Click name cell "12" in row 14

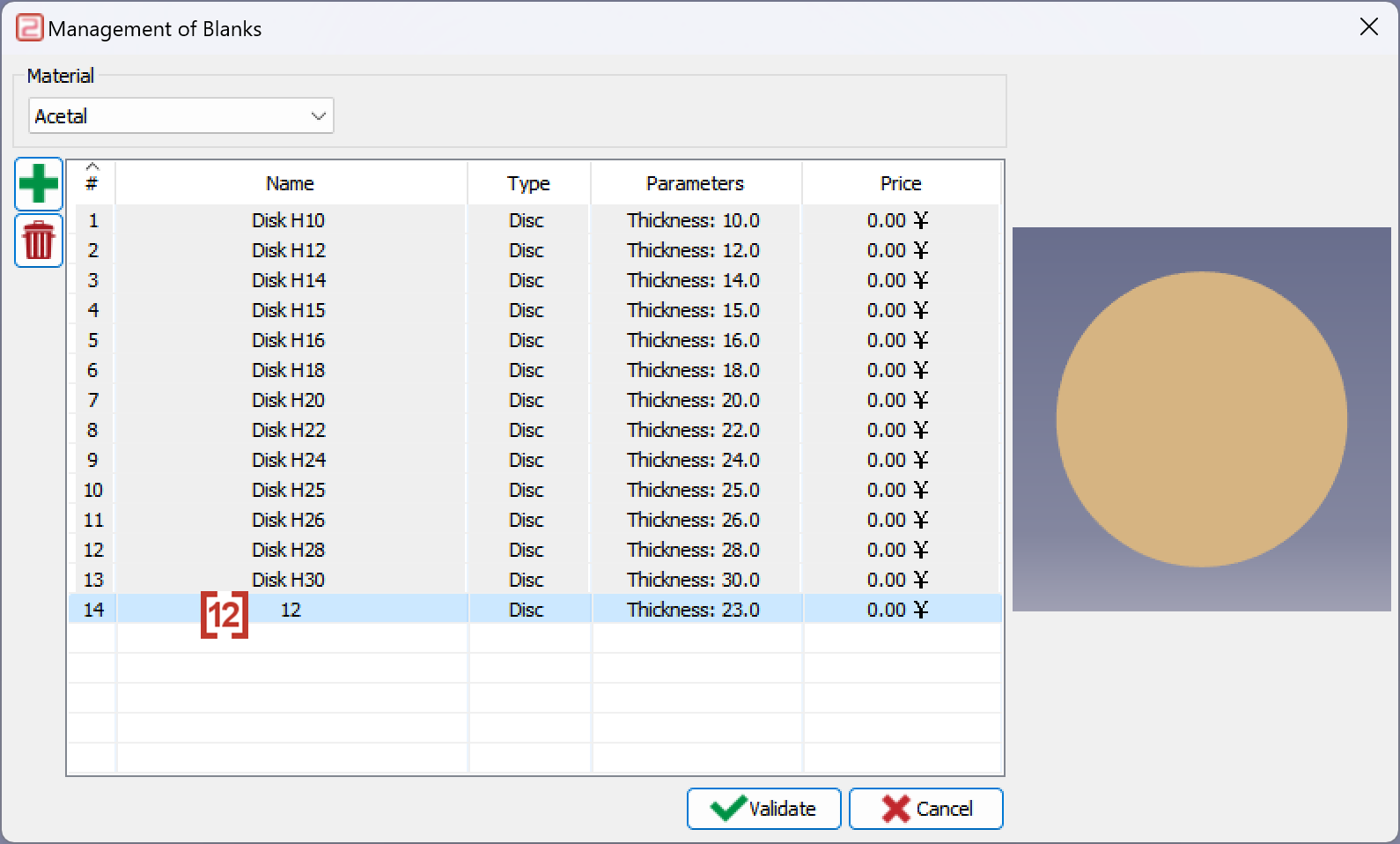click(291, 610)
